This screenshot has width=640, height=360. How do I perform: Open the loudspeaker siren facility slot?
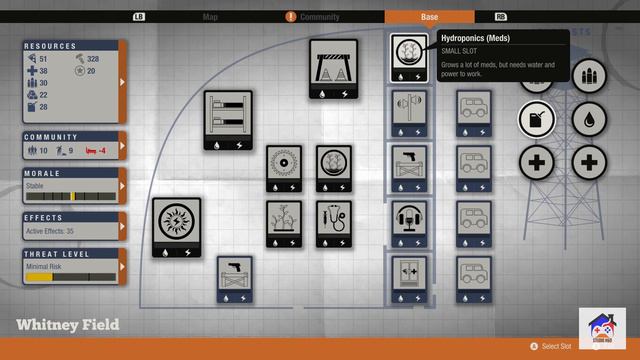point(409,113)
